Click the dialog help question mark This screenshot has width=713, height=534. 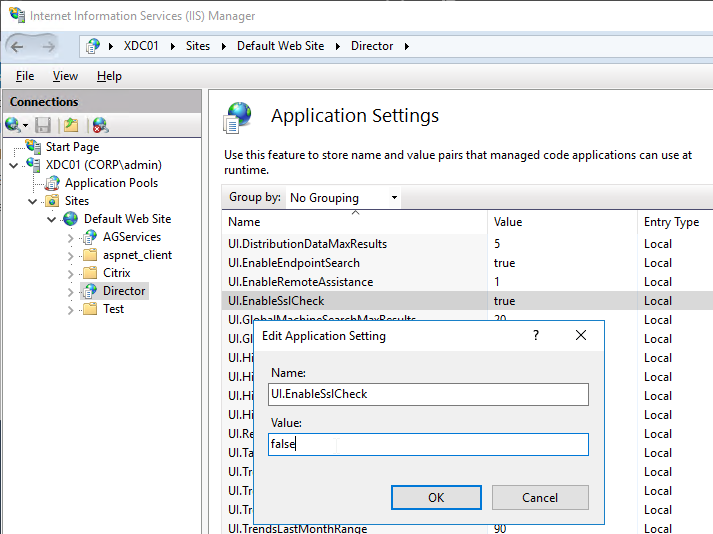pos(536,336)
